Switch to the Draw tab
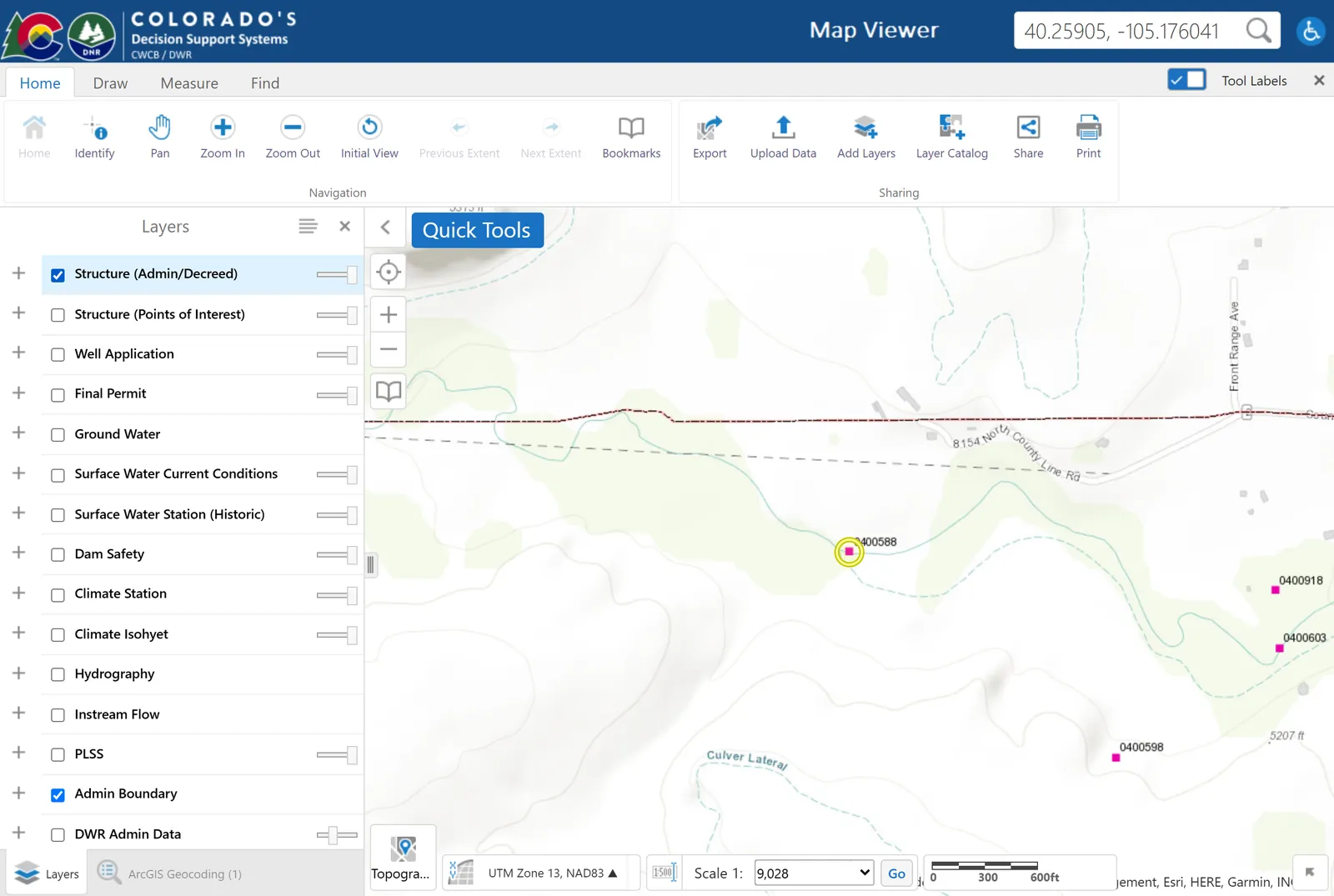 (x=110, y=83)
